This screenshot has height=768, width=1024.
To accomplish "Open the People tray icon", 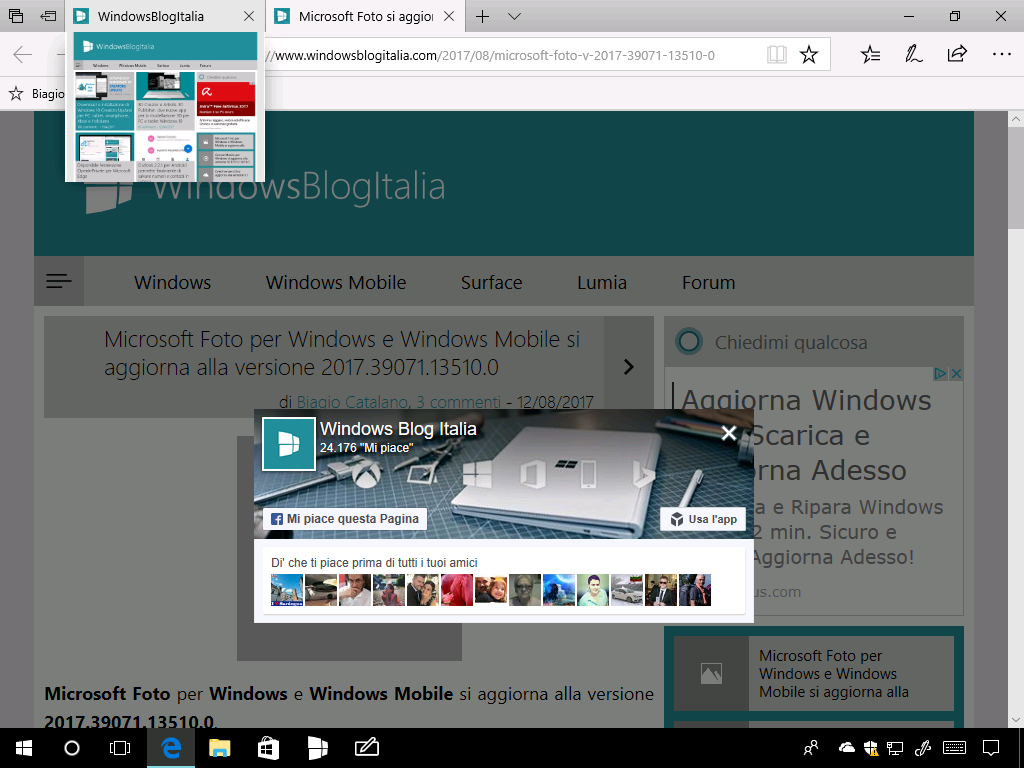I will (x=811, y=748).
